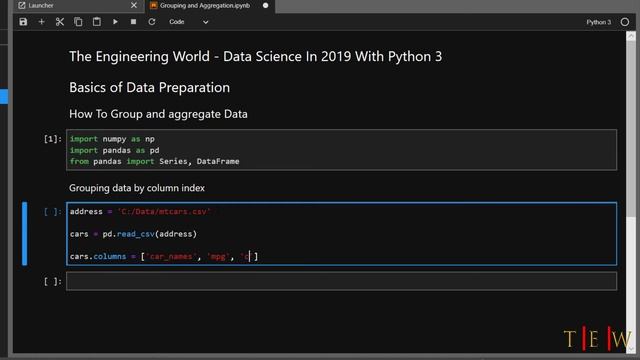The height and width of the screenshot is (360, 640).
Task: Click the Python 3 kernel name
Action: coord(598,22)
